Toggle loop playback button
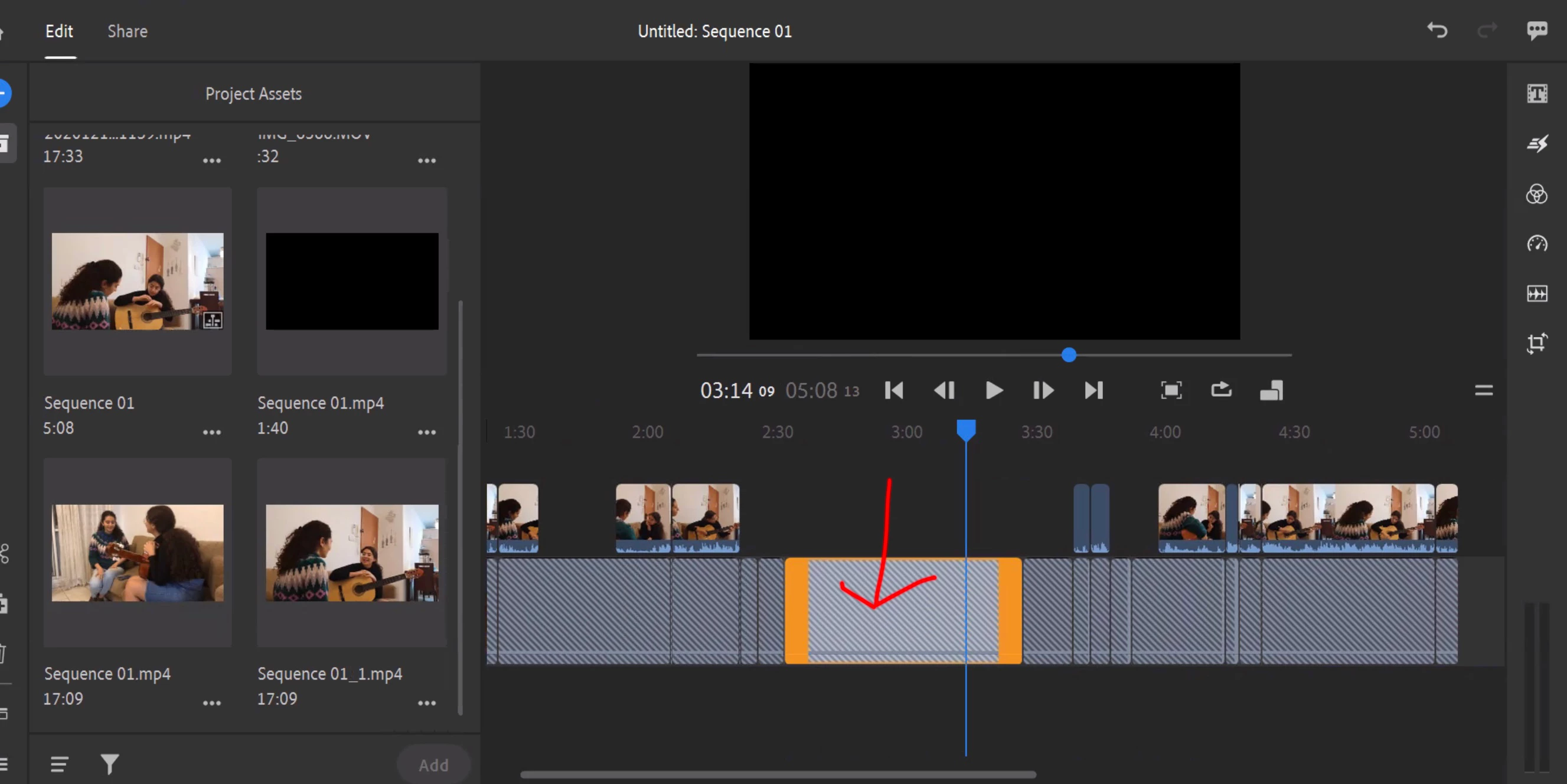1567x784 pixels. [1221, 390]
